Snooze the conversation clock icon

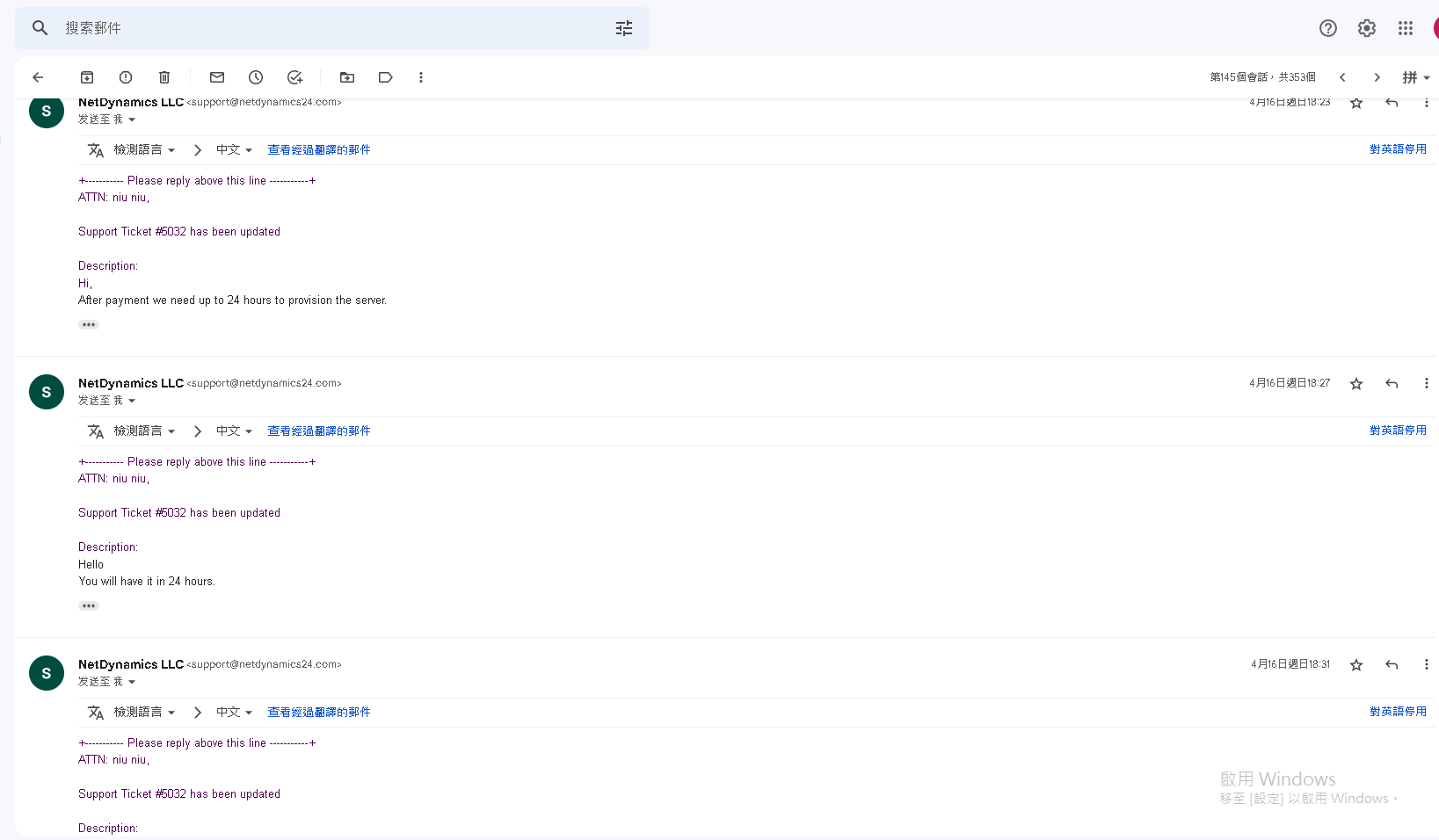pos(256,77)
